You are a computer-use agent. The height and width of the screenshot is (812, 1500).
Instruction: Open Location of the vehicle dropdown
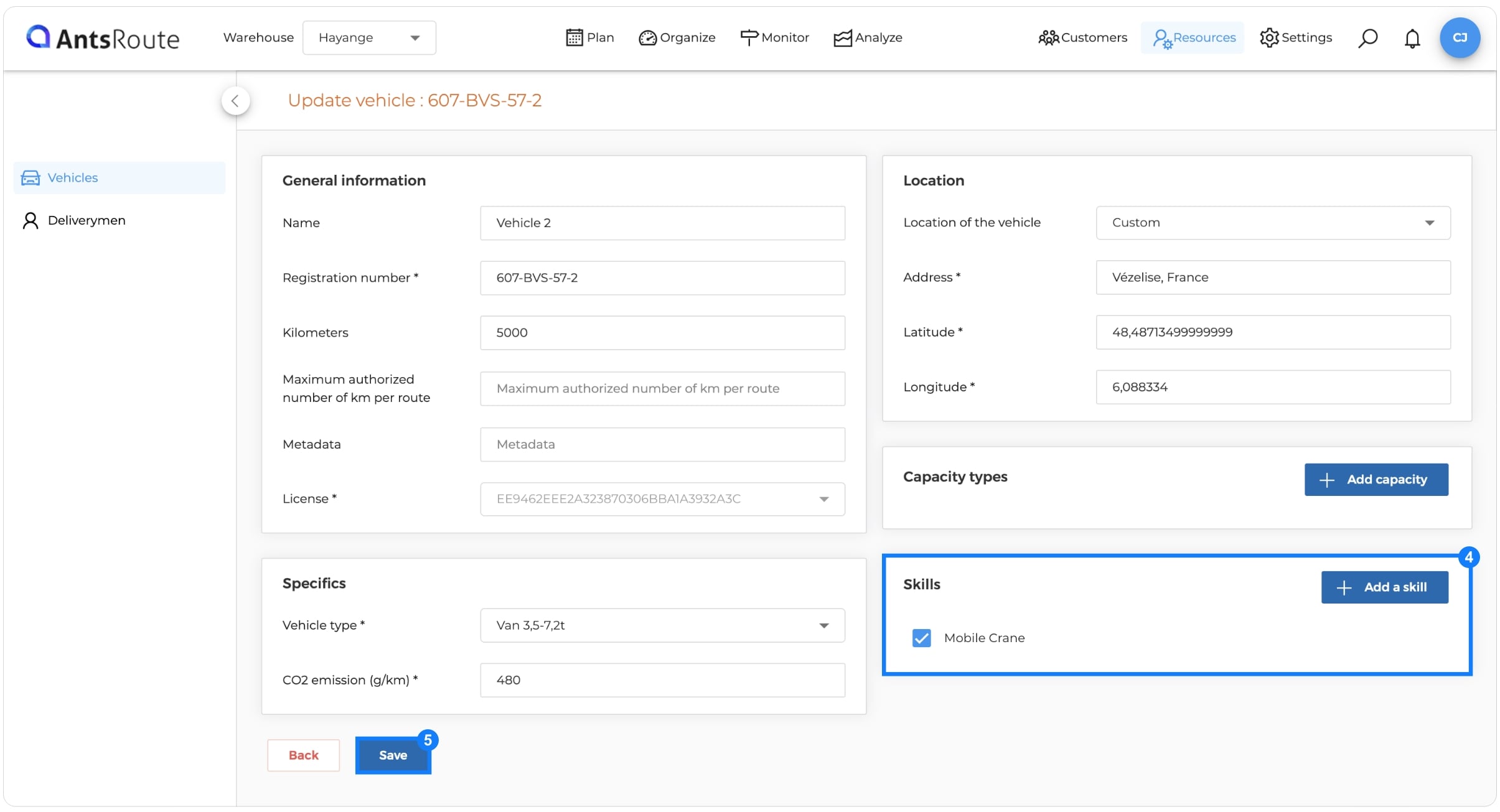point(1273,223)
